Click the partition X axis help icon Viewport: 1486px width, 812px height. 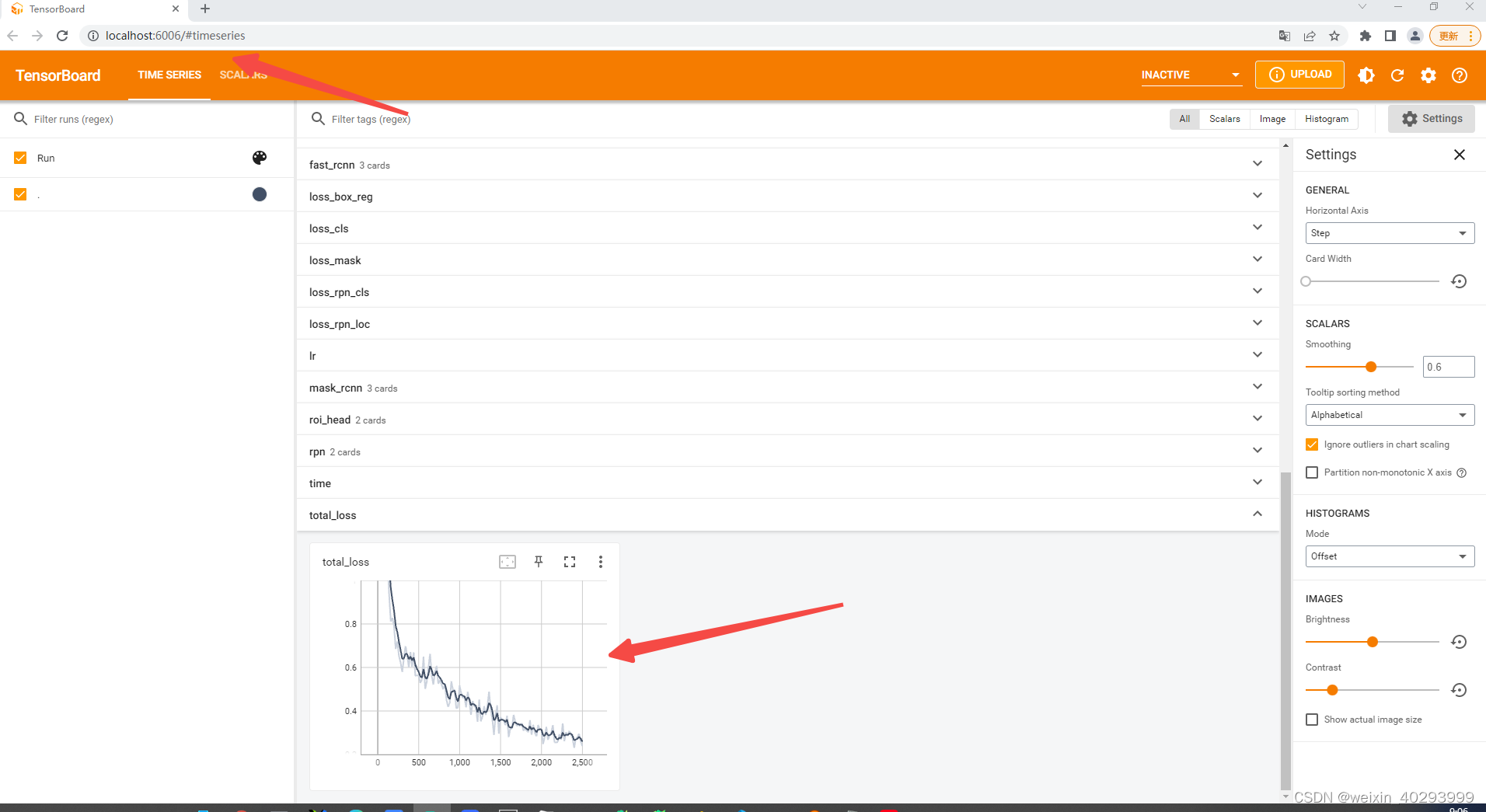(1462, 472)
